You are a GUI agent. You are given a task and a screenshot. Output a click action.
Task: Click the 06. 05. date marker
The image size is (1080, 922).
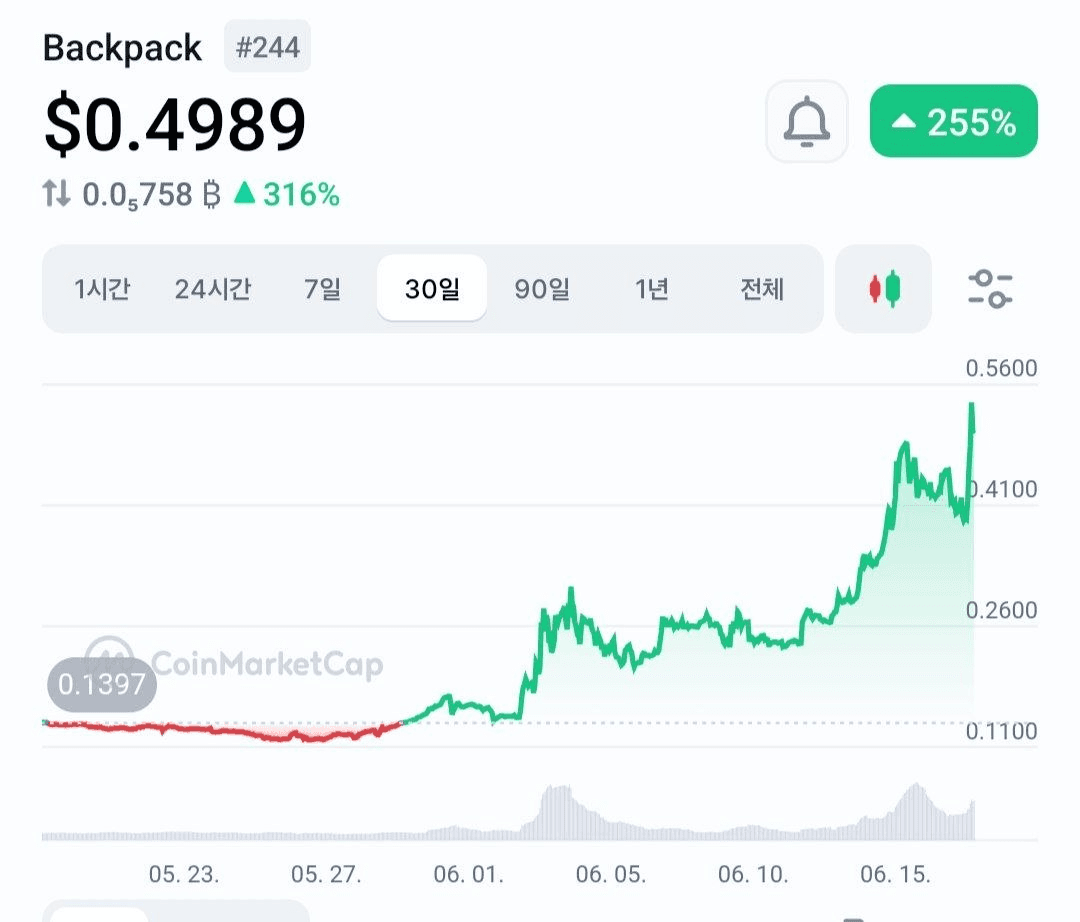[611, 874]
